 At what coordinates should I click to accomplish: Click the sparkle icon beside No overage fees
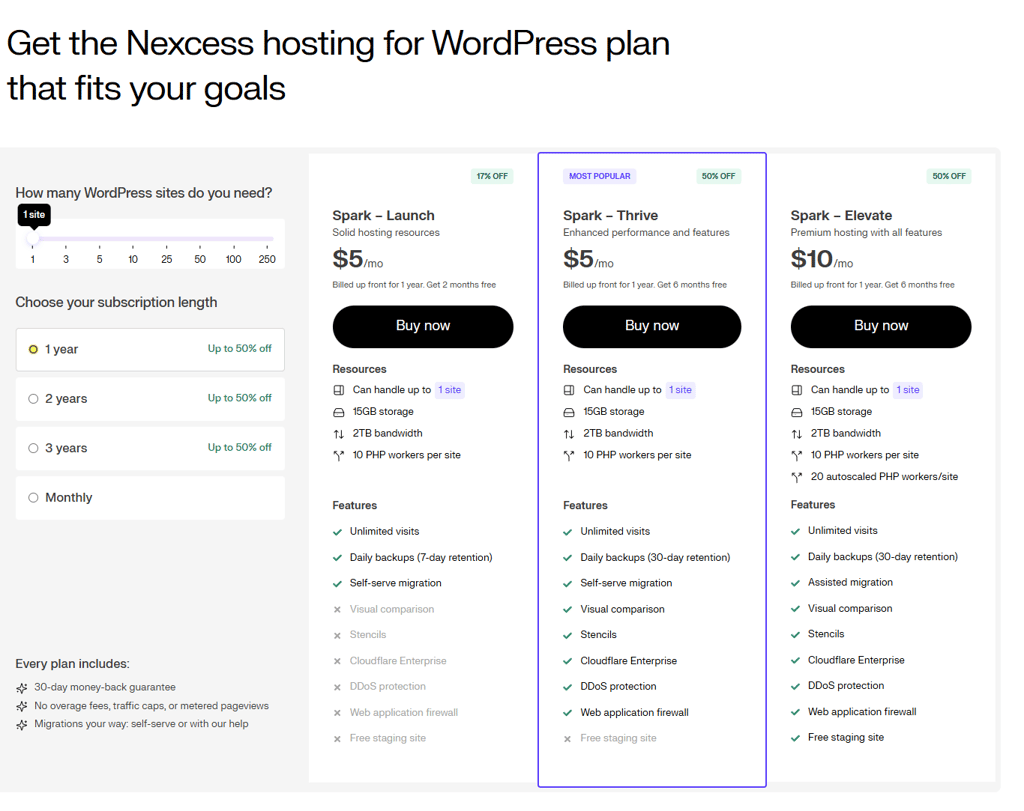coord(22,706)
